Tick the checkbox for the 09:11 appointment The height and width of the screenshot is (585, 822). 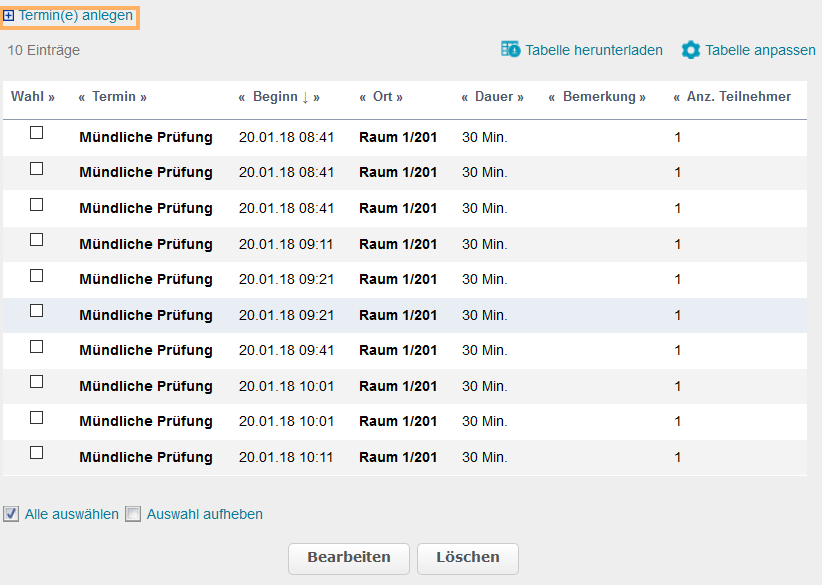(x=37, y=240)
